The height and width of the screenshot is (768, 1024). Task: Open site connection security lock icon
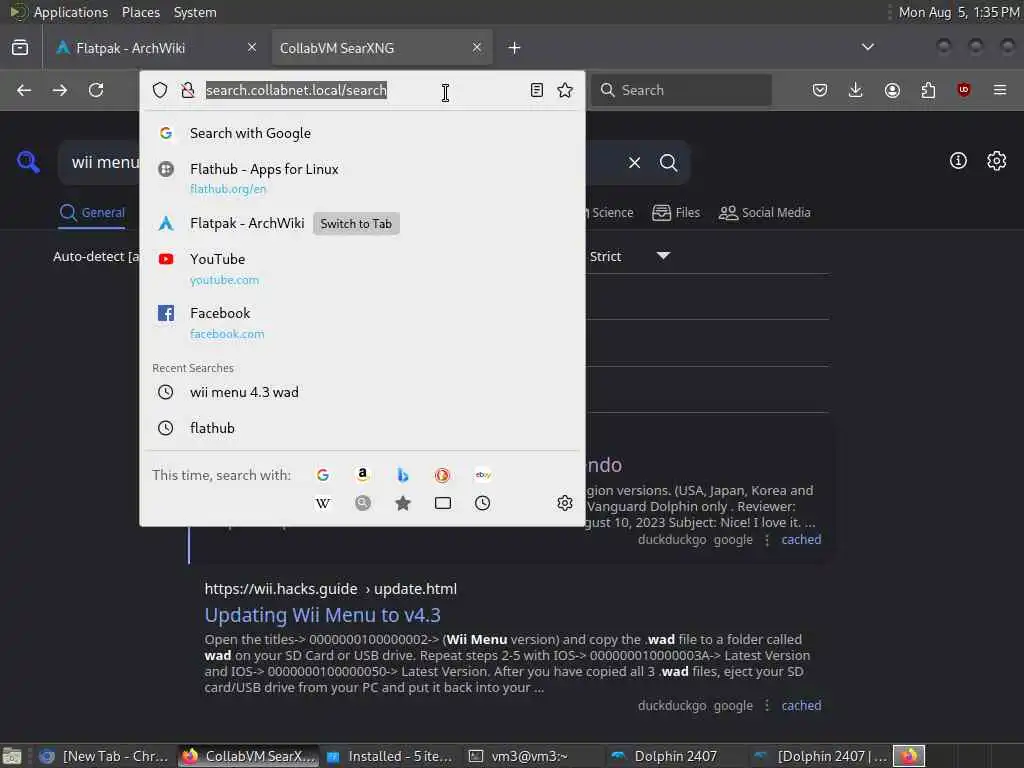click(188, 90)
